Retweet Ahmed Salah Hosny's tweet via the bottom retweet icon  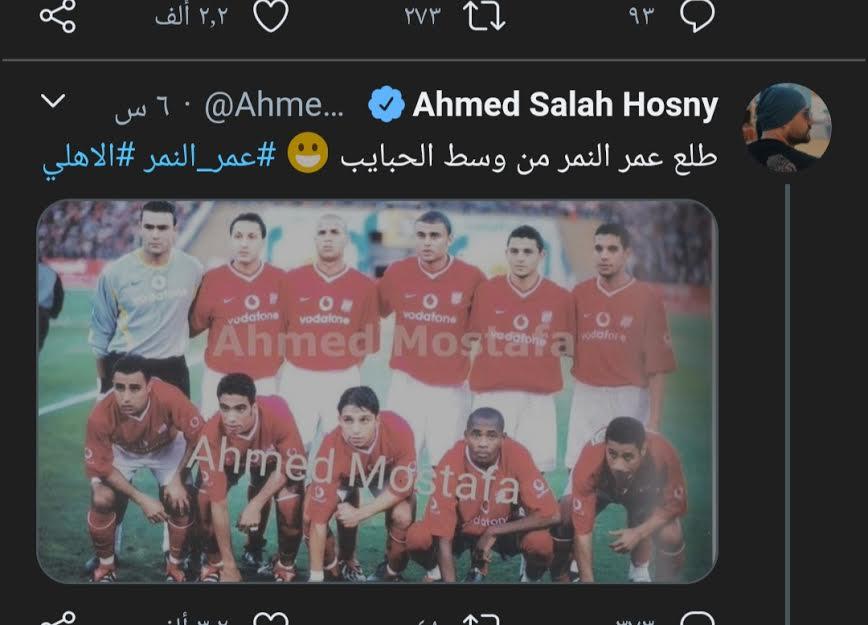tap(481, 618)
